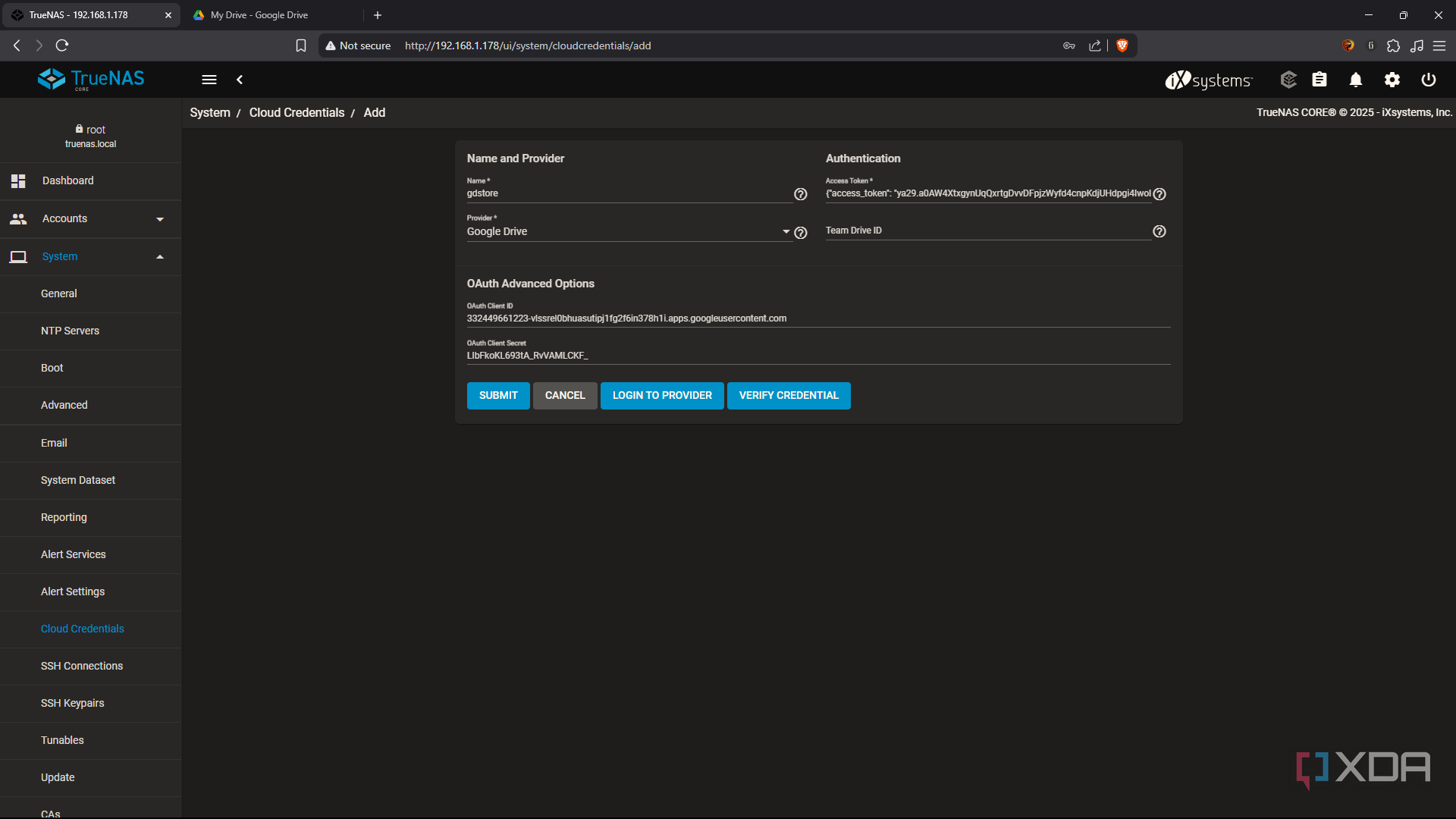Click the System laptop icon
The height and width of the screenshot is (819, 1456).
point(18,257)
